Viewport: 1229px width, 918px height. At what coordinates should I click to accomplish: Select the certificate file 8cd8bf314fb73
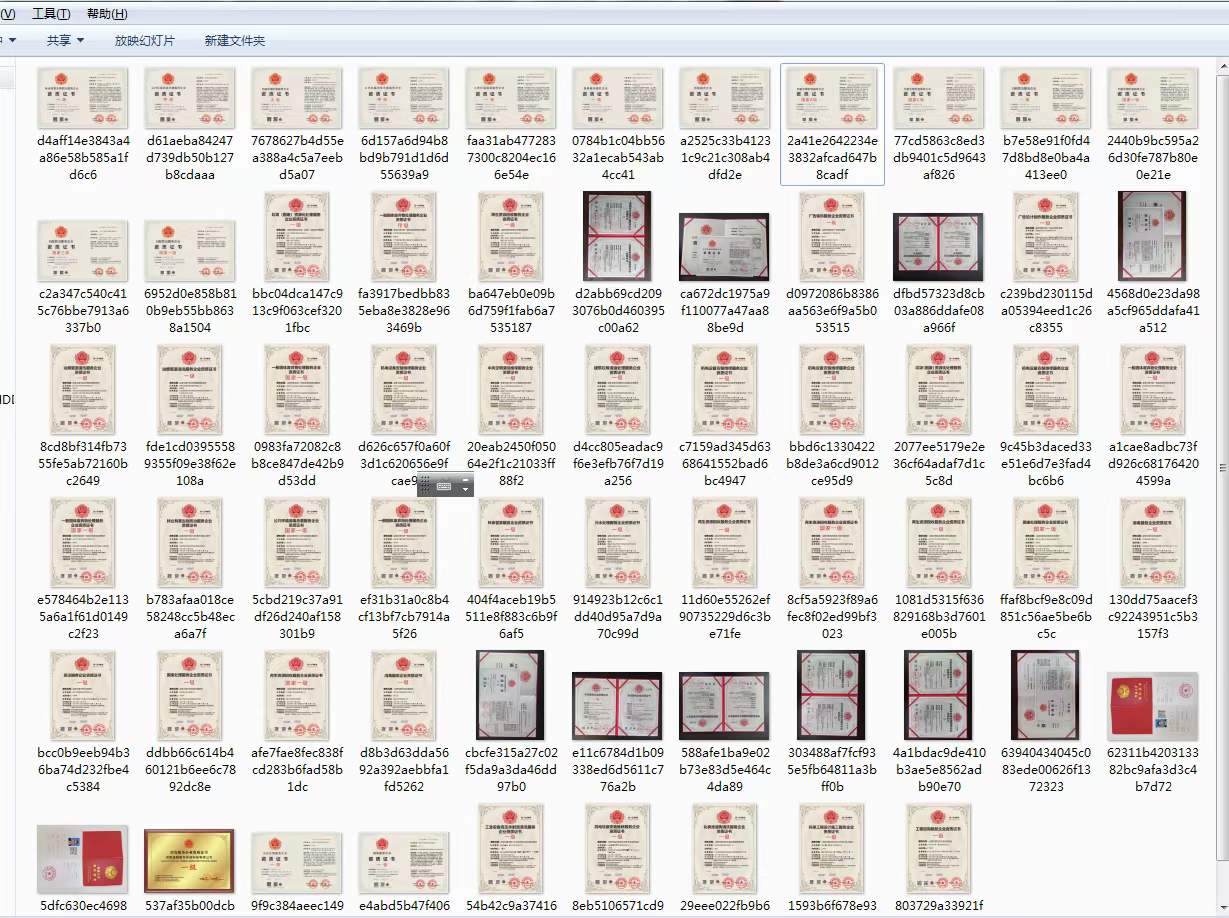[x=82, y=390]
